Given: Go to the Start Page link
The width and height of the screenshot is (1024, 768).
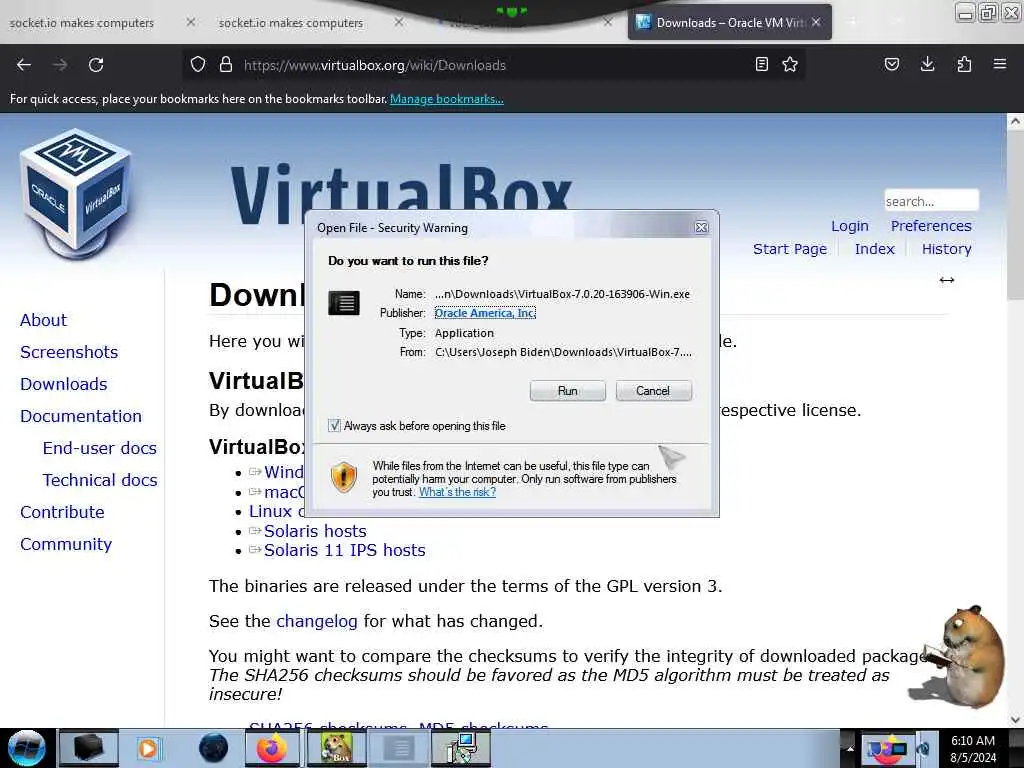Looking at the screenshot, I should tap(790, 249).
